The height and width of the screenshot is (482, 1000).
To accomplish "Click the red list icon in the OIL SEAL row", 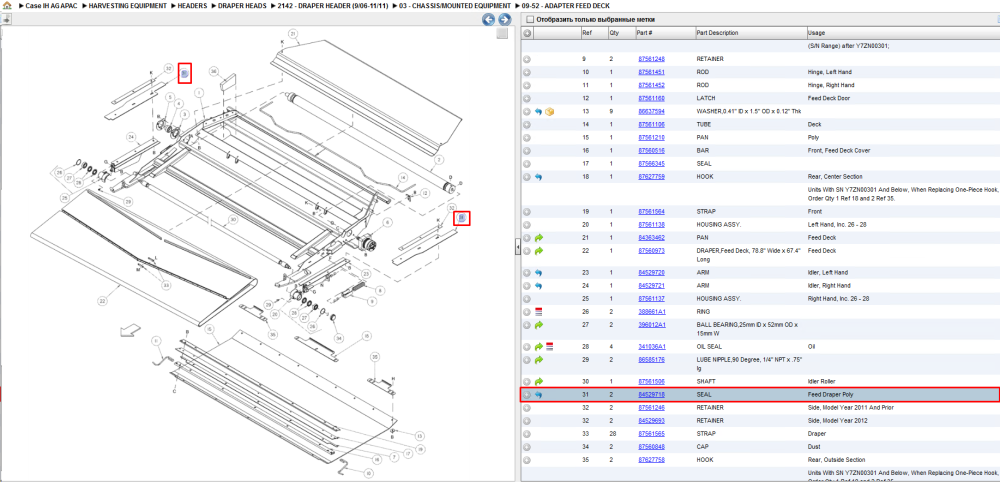I will tap(549, 347).
